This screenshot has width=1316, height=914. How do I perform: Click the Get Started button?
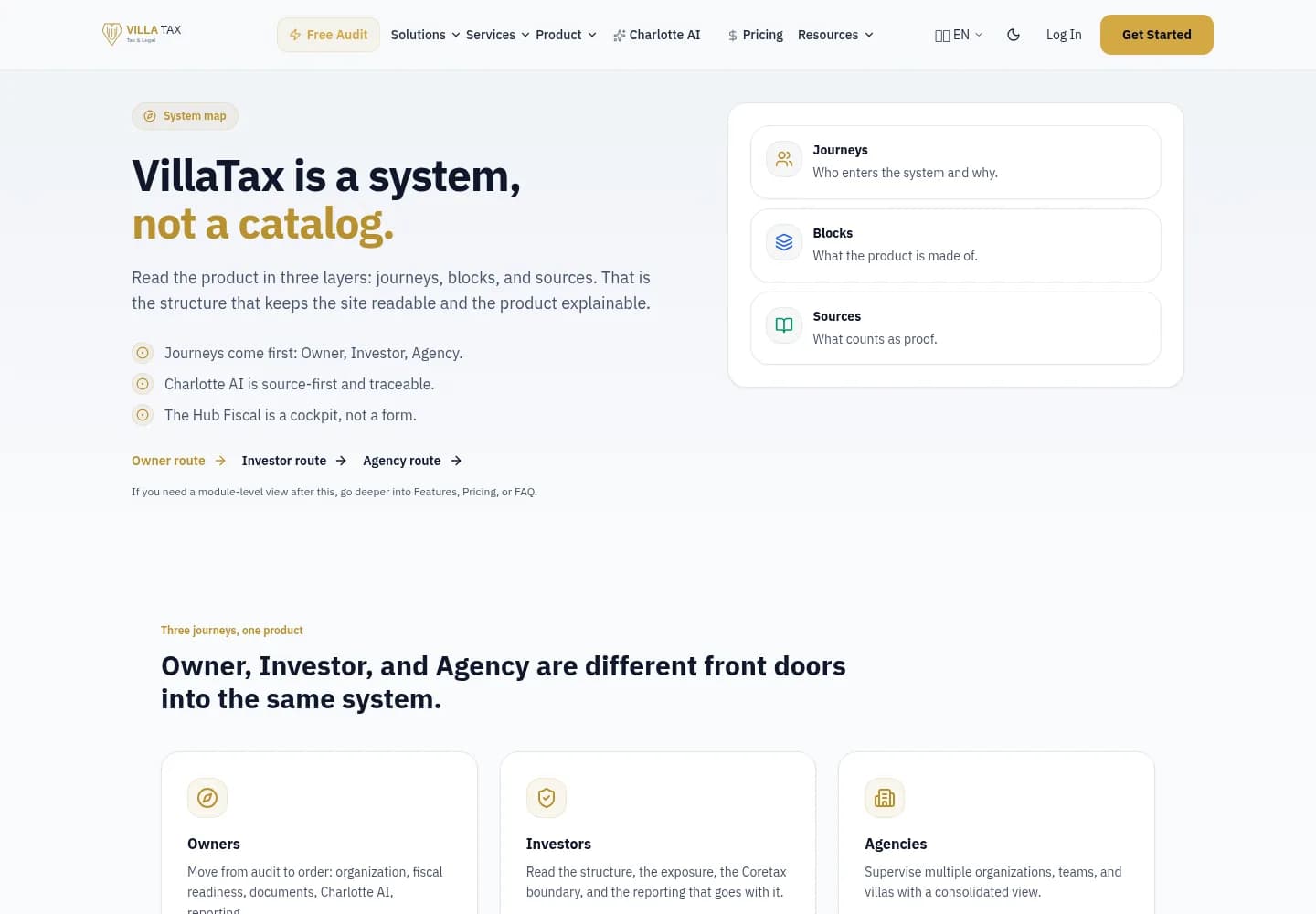coord(1156,35)
